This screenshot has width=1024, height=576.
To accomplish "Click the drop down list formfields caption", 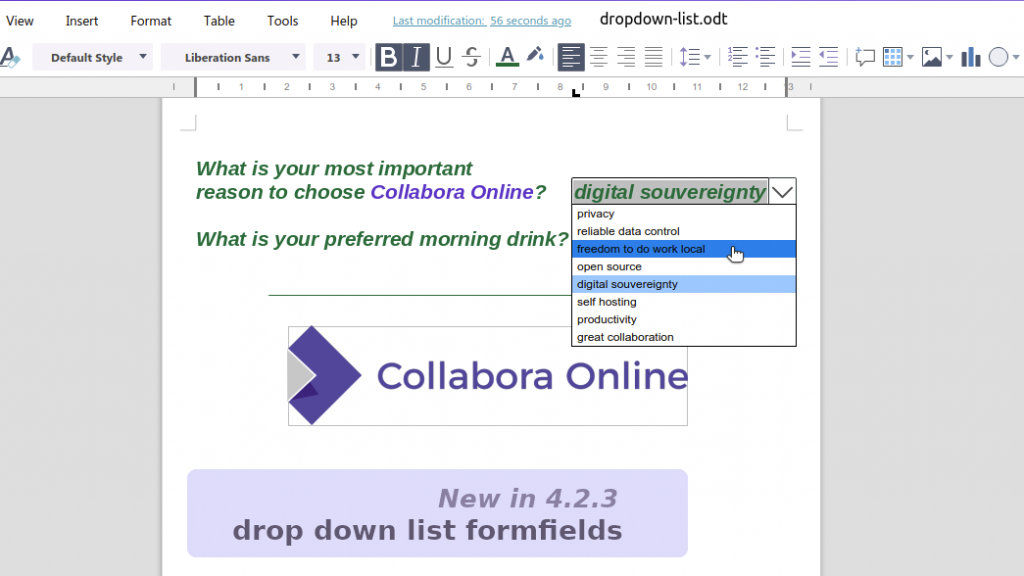I will click(x=427, y=530).
